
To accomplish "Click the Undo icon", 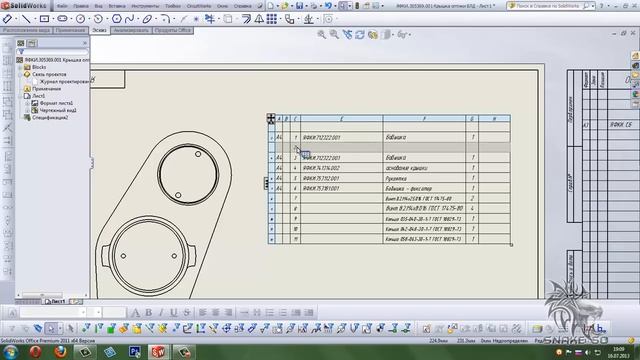I will tap(328, 6).
